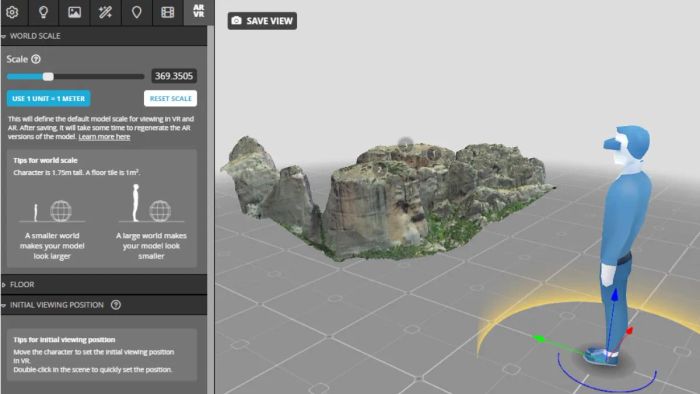This screenshot has height=394, width=700.
Task: Click the red gizmo axis arrow
Action: 629,332
